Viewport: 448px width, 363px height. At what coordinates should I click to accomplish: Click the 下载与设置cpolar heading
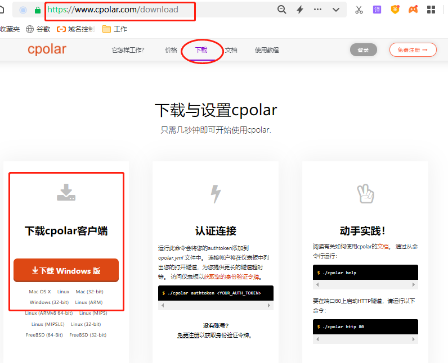tap(216, 110)
